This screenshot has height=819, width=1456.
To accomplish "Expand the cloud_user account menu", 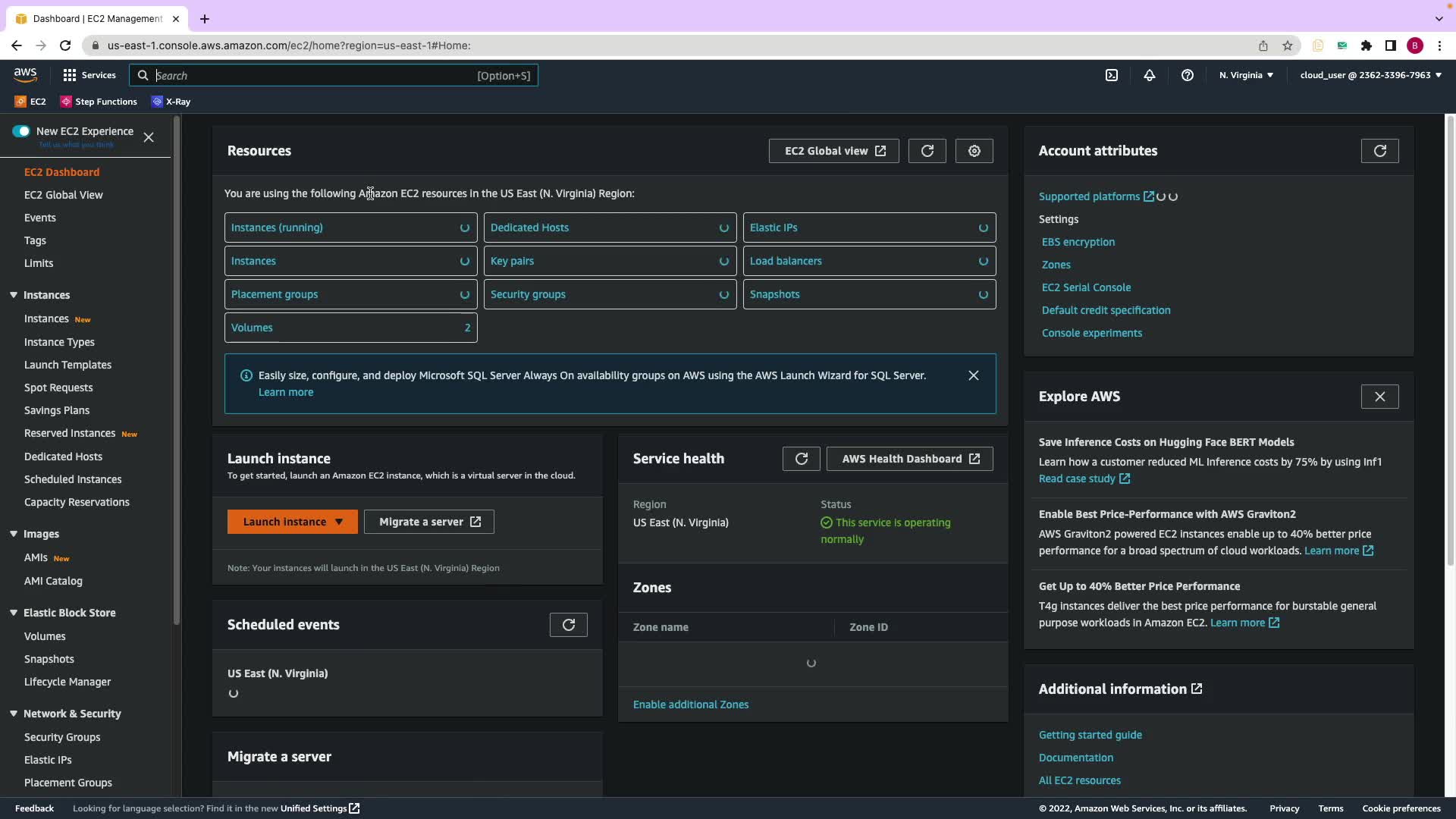I will (x=1370, y=75).
